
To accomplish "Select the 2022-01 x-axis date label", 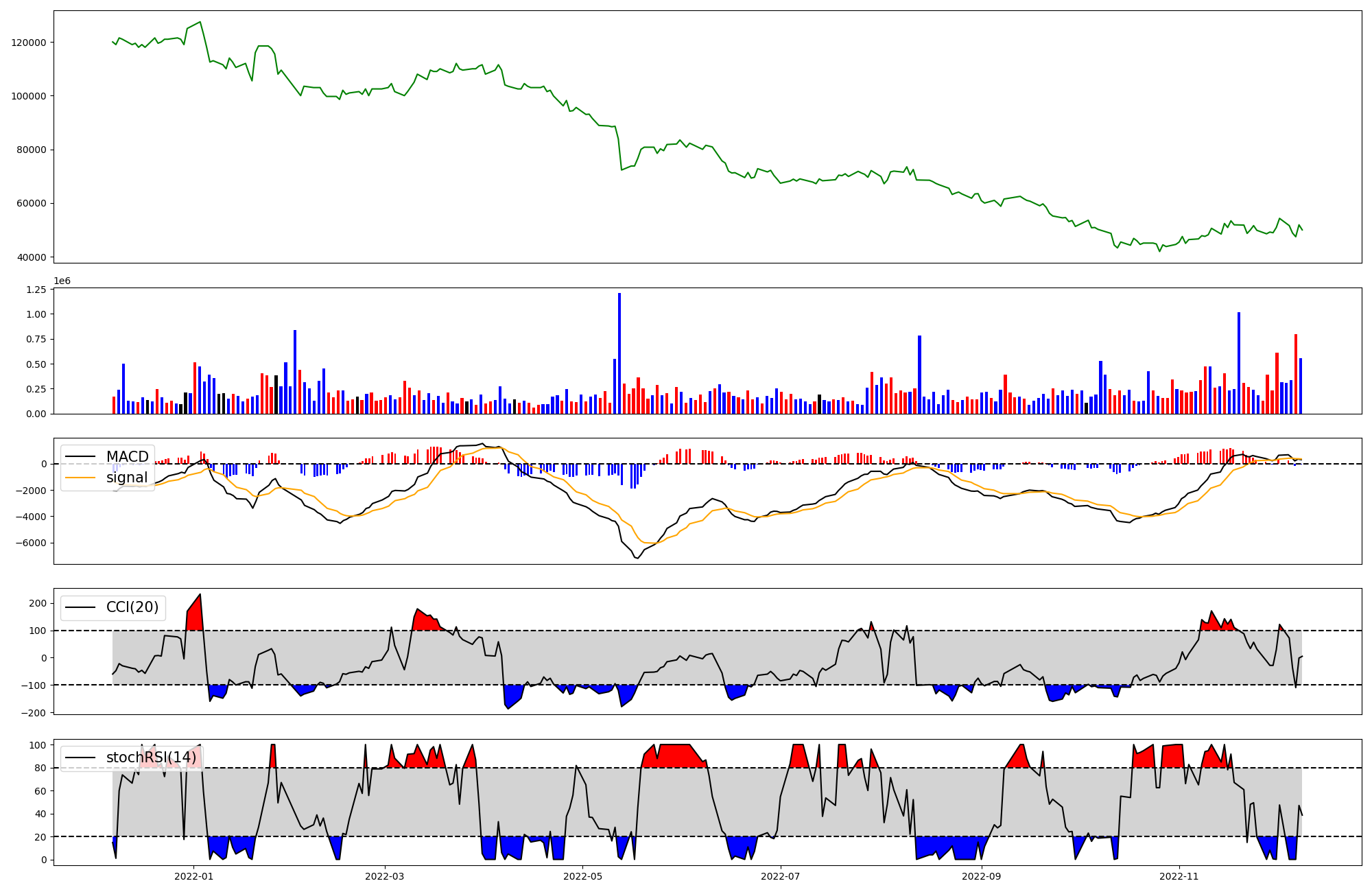I will [x=194, y=876].
